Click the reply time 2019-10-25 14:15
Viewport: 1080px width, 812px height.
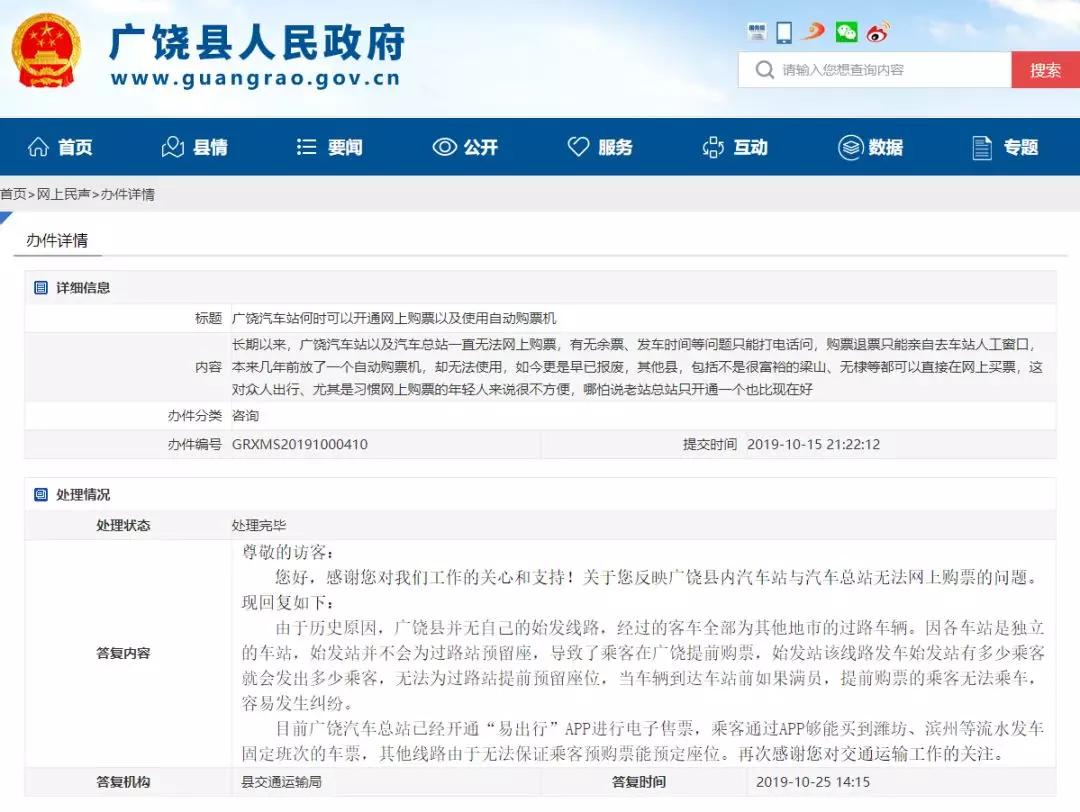coord(813,782)
